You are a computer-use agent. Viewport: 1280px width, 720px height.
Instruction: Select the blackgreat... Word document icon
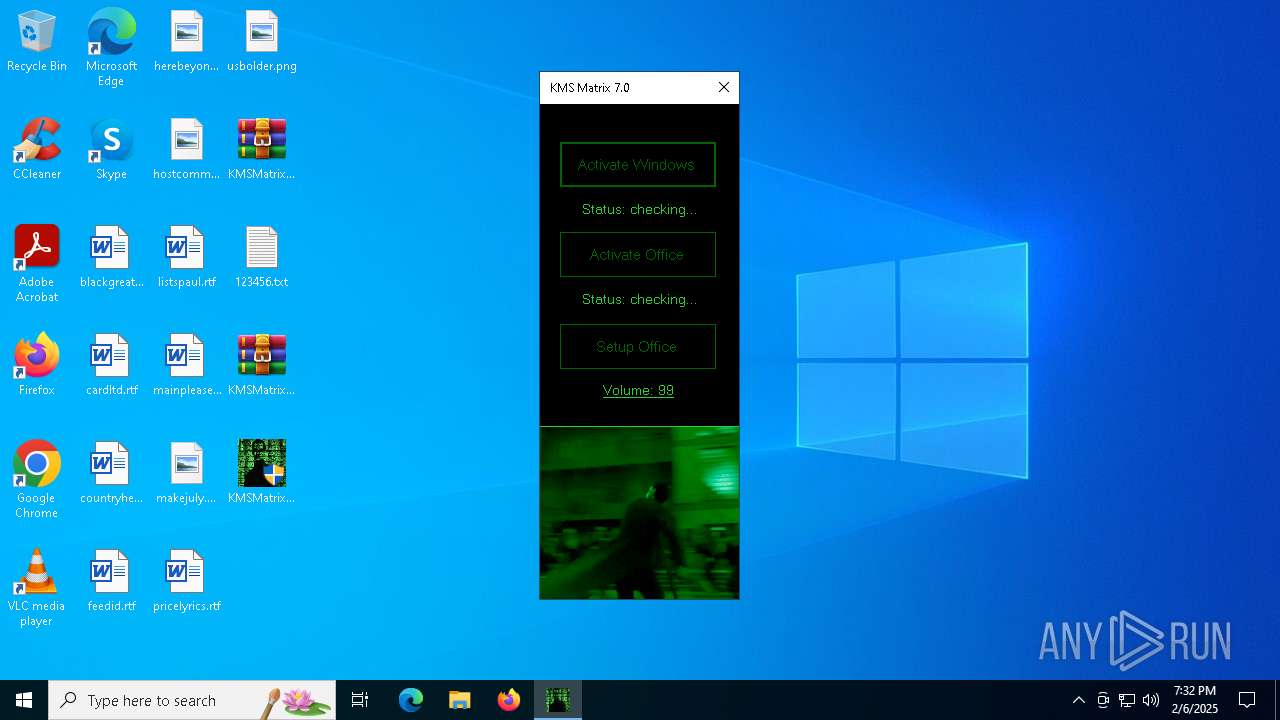point(111,258)
